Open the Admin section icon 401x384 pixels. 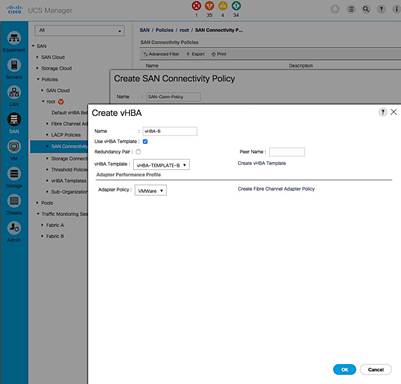(14, 228)
